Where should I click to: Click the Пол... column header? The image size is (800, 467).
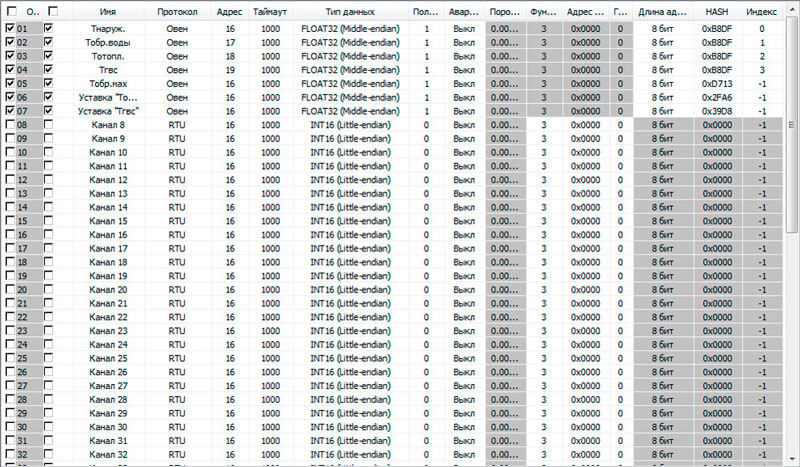426,12
